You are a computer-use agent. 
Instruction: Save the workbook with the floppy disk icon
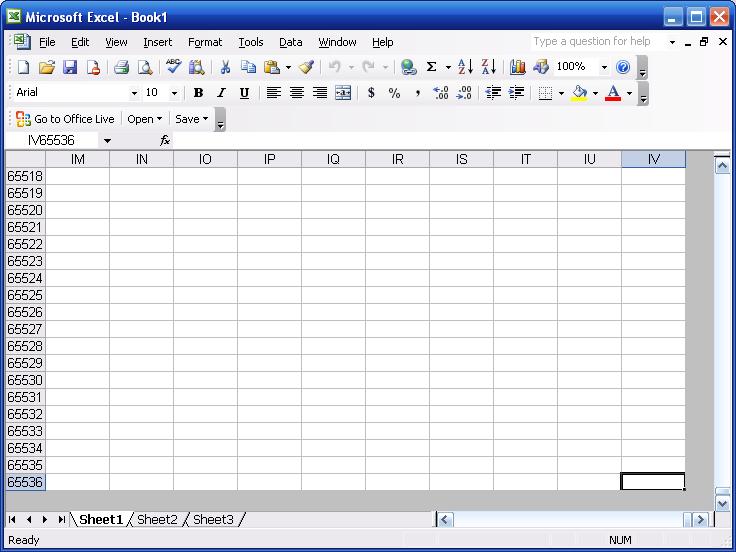70,67
